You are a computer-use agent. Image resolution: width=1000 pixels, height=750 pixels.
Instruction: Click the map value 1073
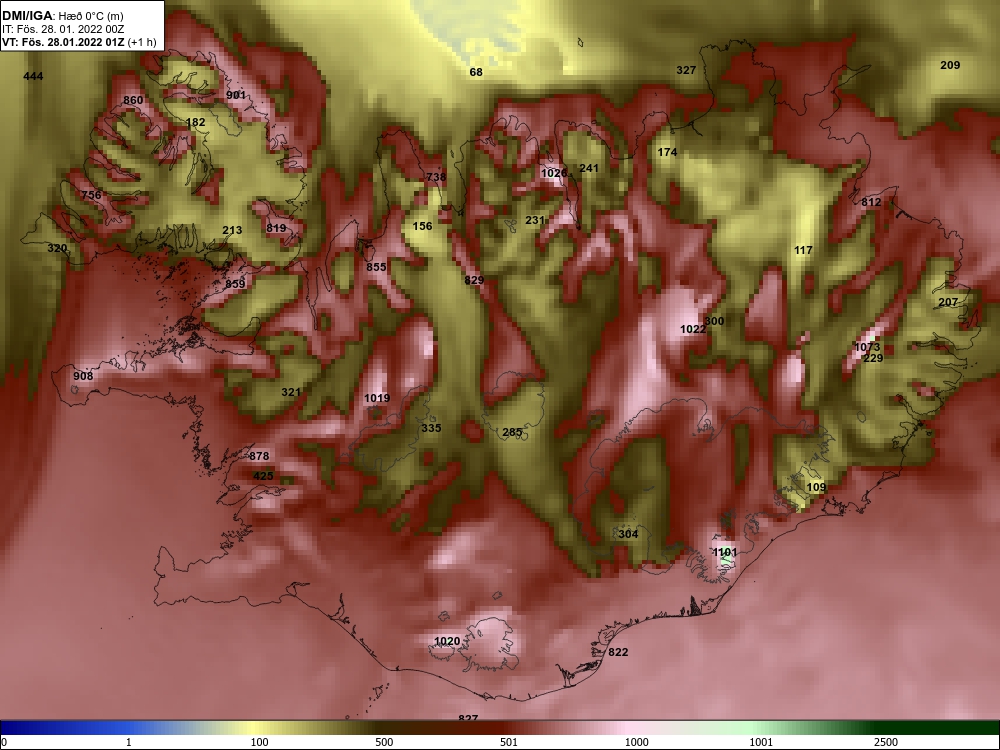[x=867, y=348]
